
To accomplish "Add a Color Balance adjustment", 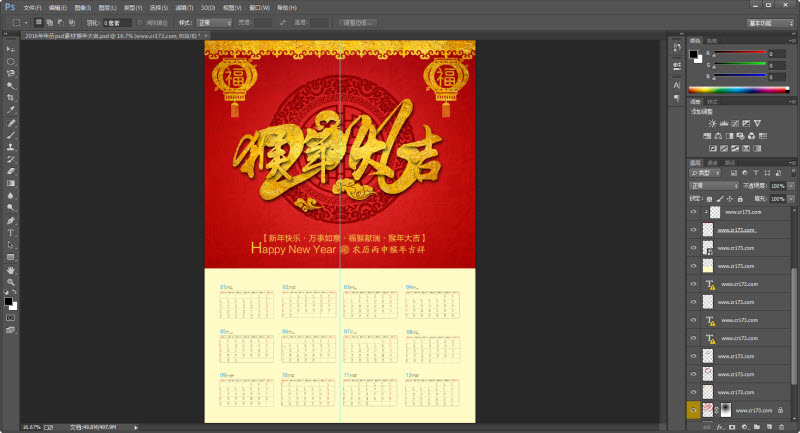I will [x=718, y=136].
